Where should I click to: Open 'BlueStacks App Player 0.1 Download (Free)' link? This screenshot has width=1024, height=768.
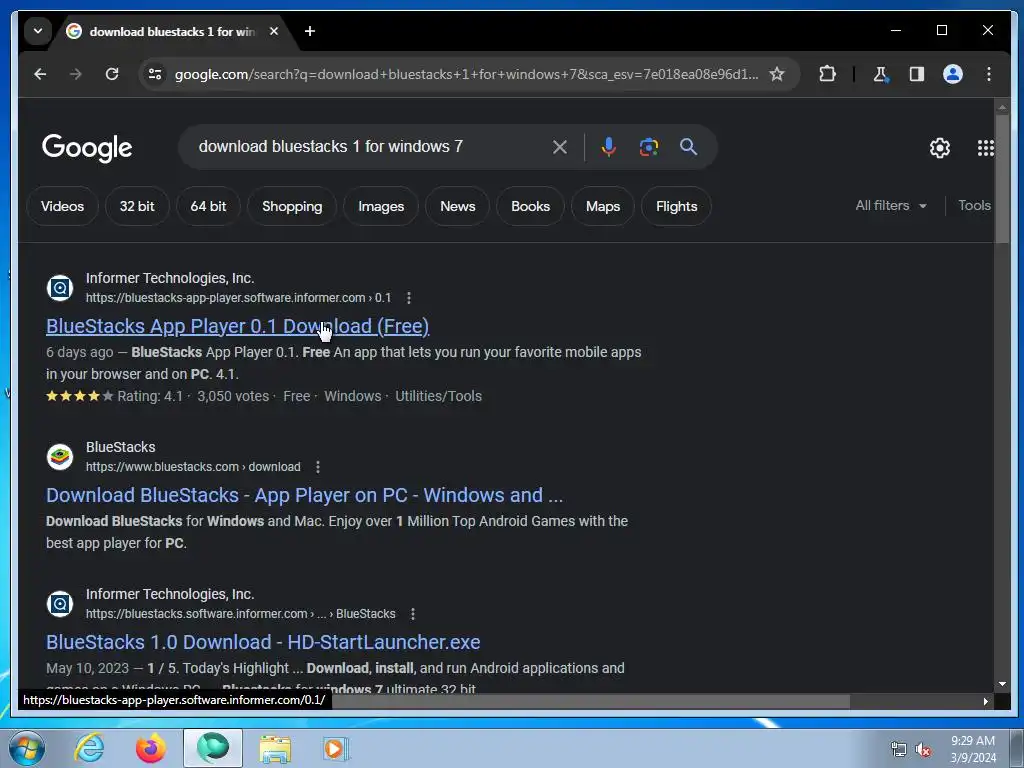click(238, 326)
